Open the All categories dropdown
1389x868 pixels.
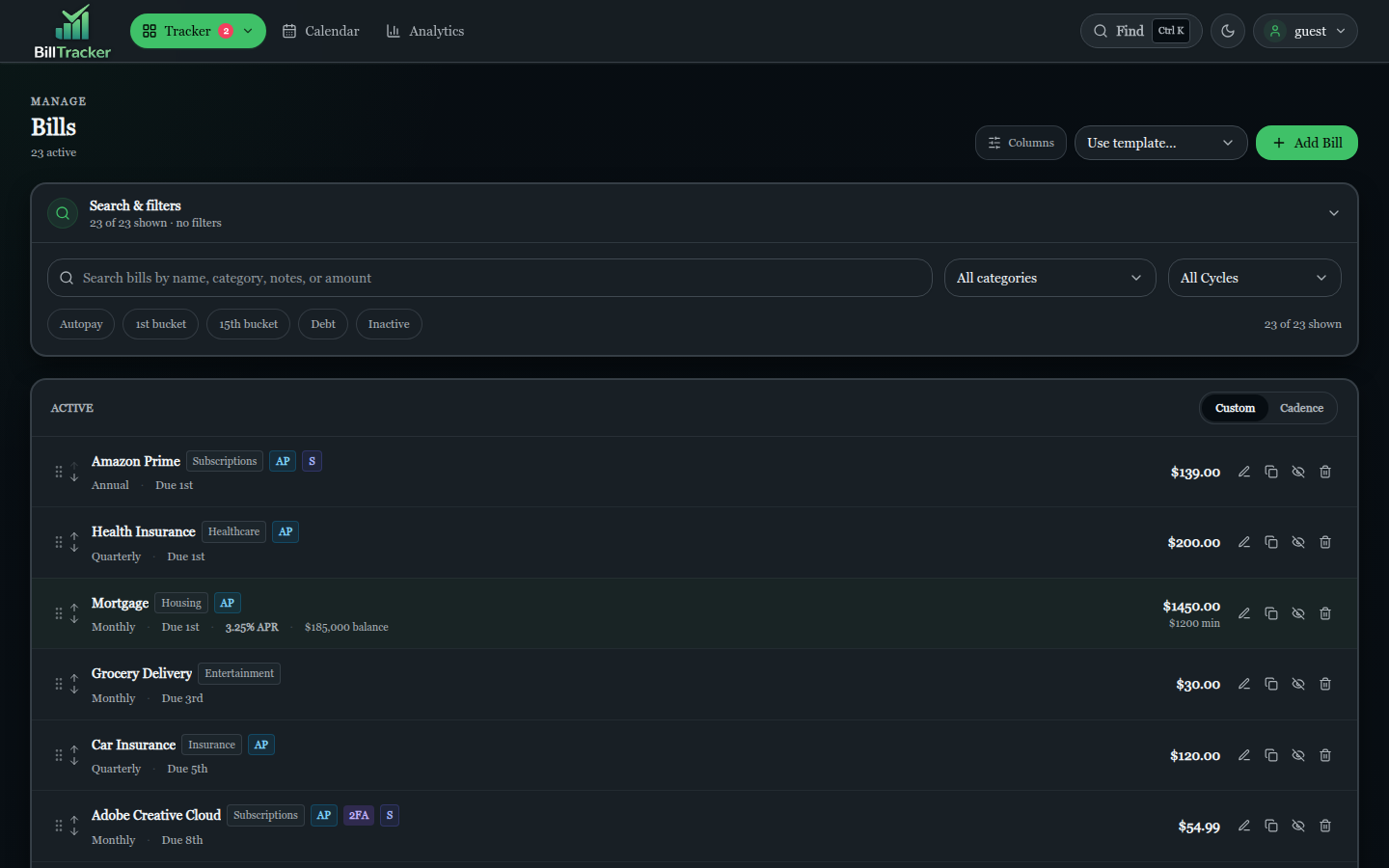[x=1050, y=278]
